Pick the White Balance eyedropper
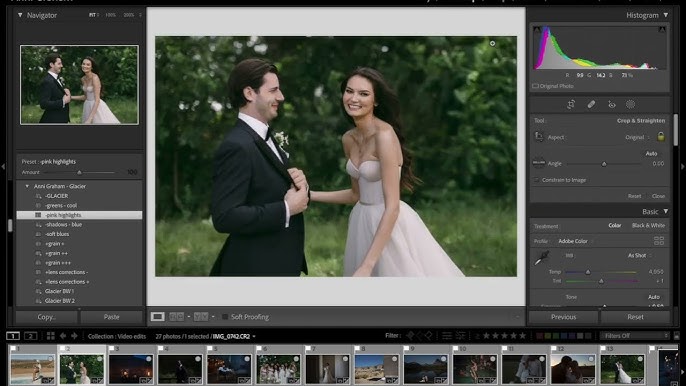 click(x=542, y=257)
